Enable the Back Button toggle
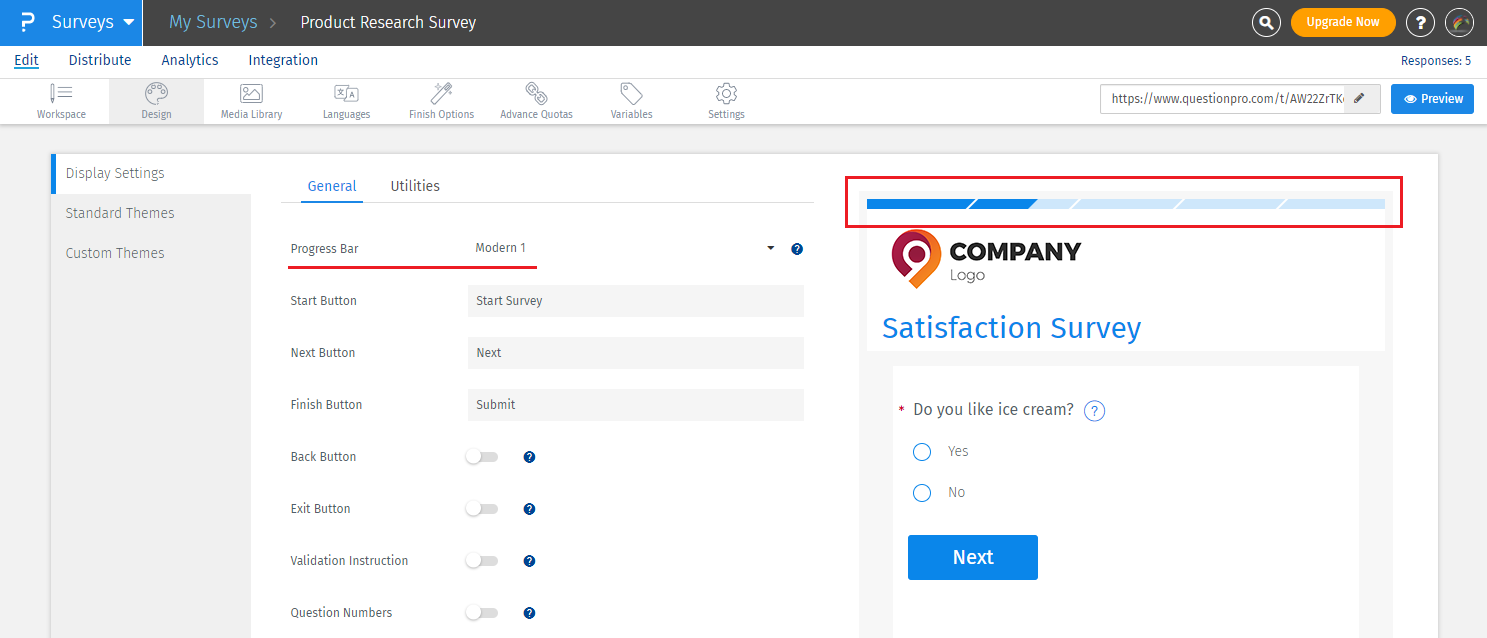 [x=481, y=457]
